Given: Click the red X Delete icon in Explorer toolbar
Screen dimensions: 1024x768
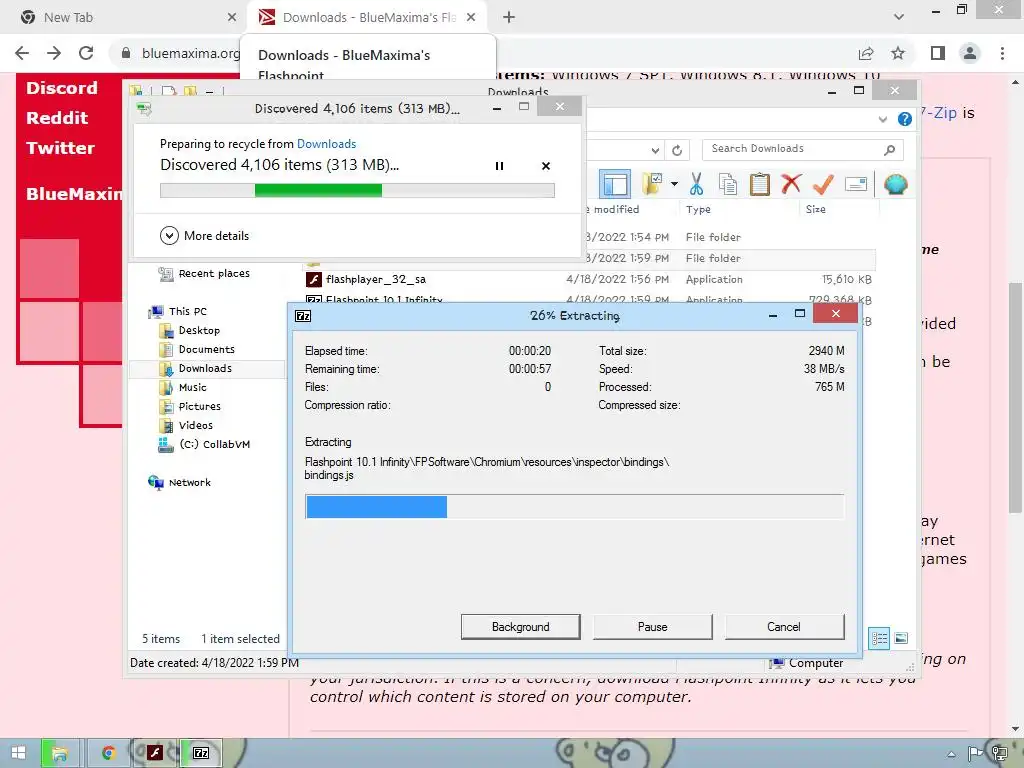Looking at the screenshot, I should [791, 184].
